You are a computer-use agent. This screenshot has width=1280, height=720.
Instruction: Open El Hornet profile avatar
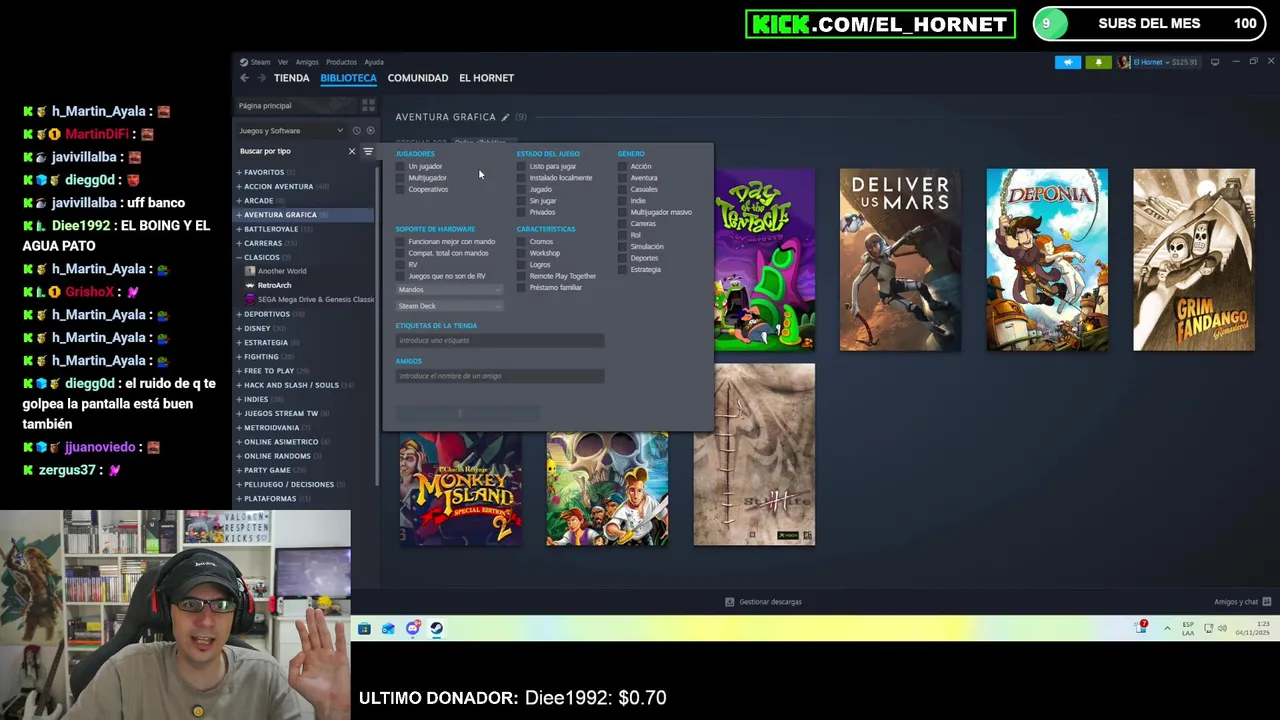1124,62
